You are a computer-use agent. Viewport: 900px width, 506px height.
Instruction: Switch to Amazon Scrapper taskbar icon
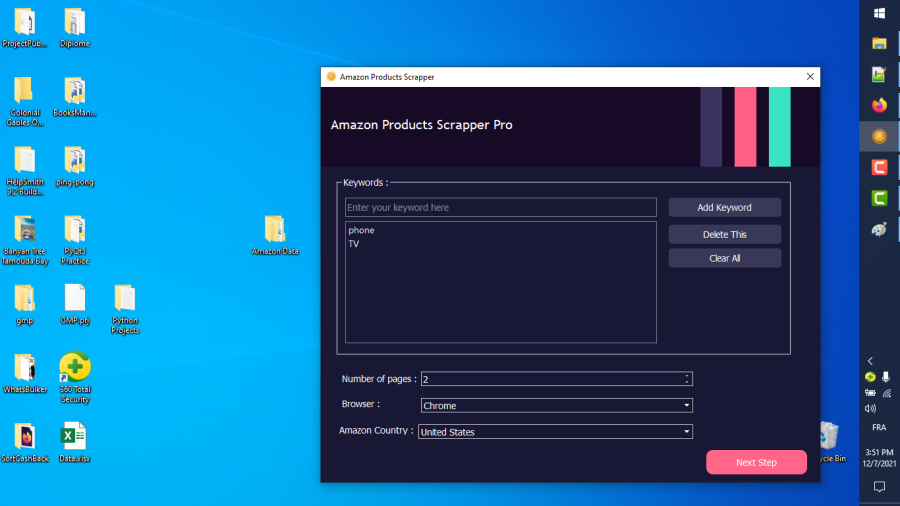879,137
